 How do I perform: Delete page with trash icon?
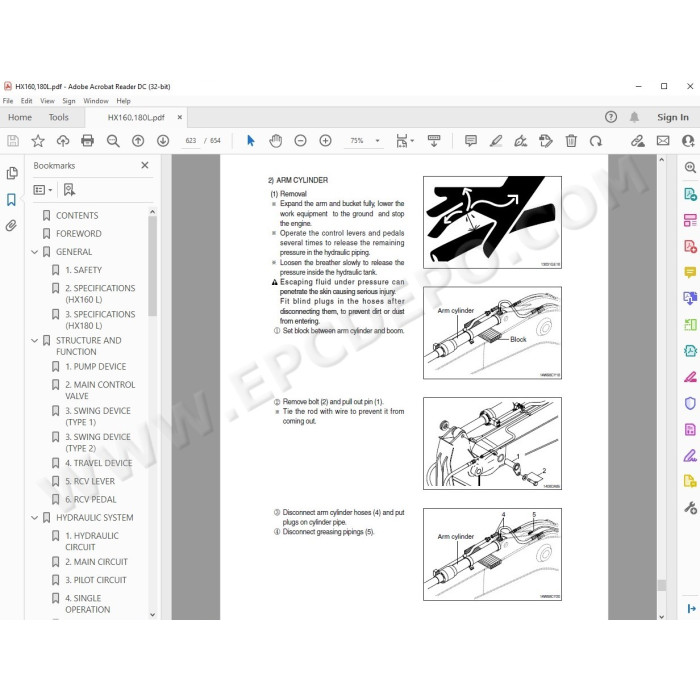pos(571,141)
